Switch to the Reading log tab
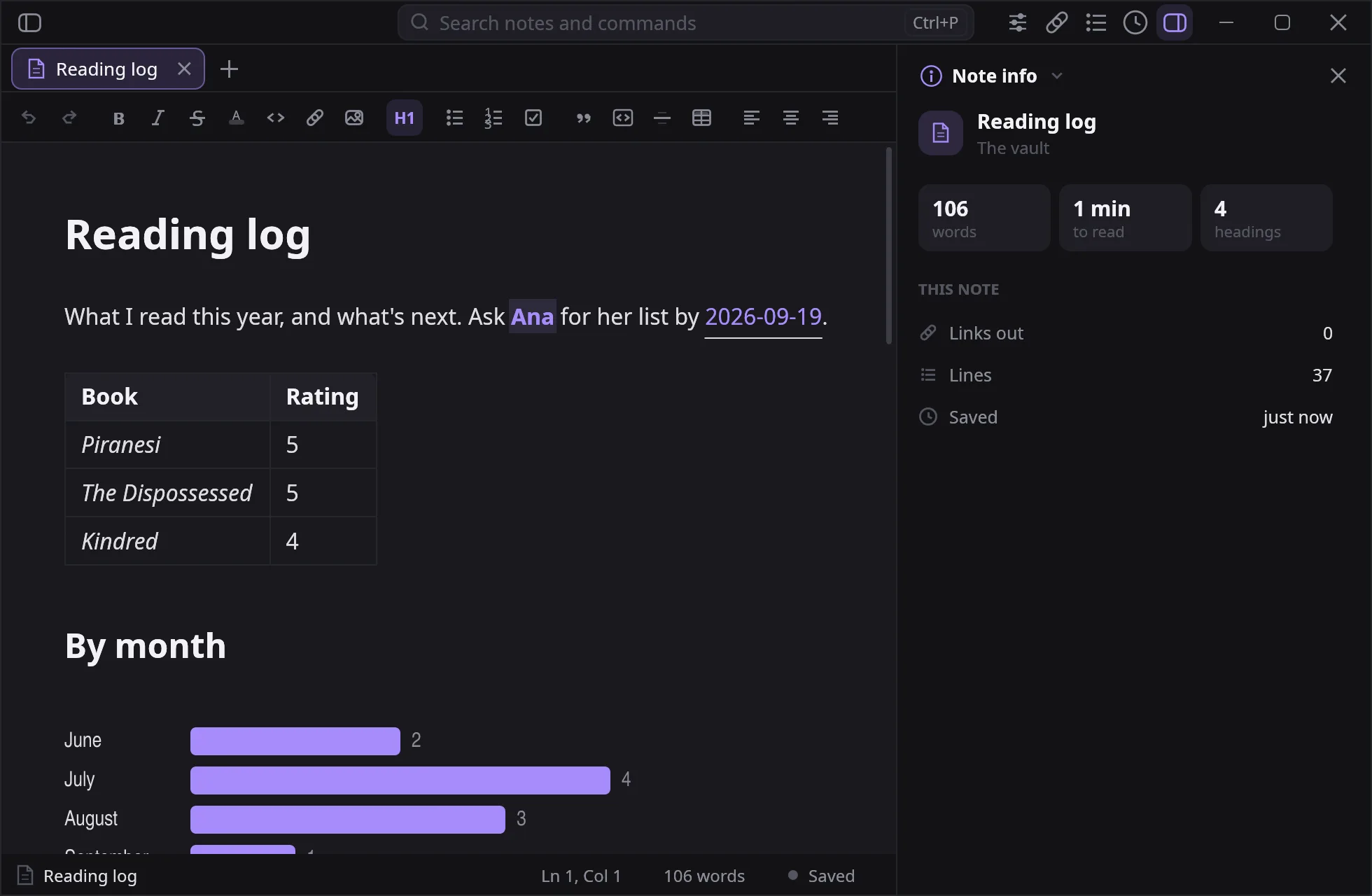Screen dimensions: 1372x896 108,69
